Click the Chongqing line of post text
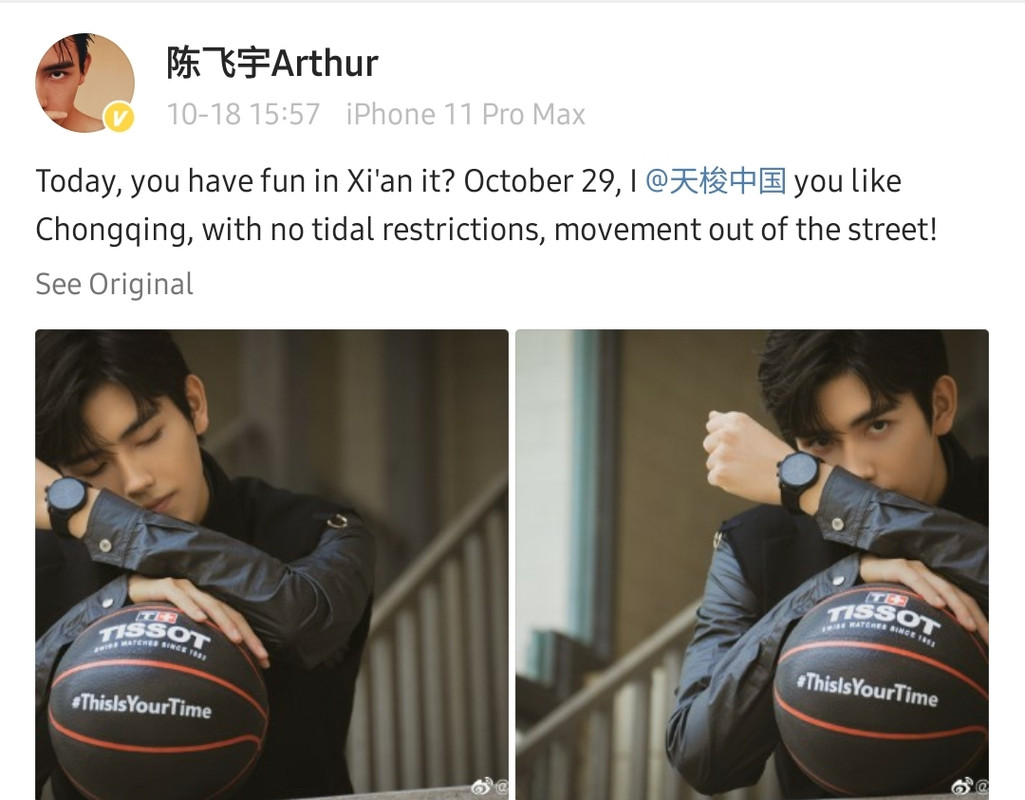 tap(487, 230)
